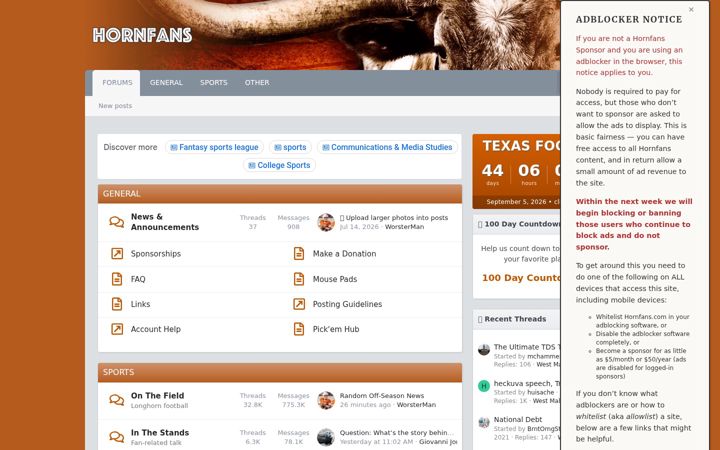Open In The Stands forum

tap(160, 433)
